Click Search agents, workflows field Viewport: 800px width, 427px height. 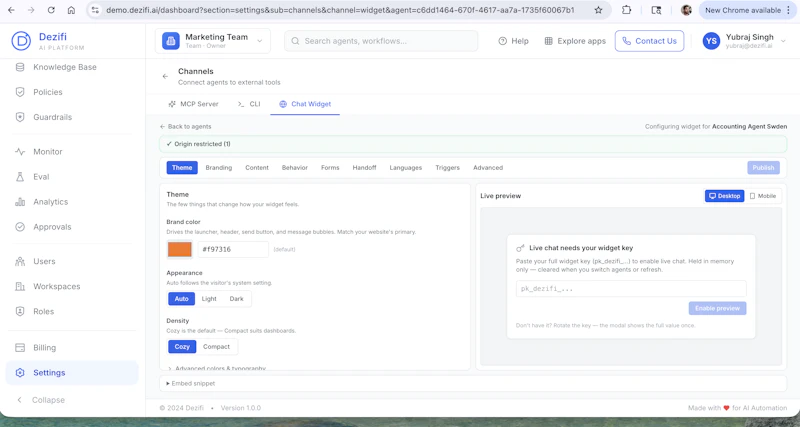point(381,41)
